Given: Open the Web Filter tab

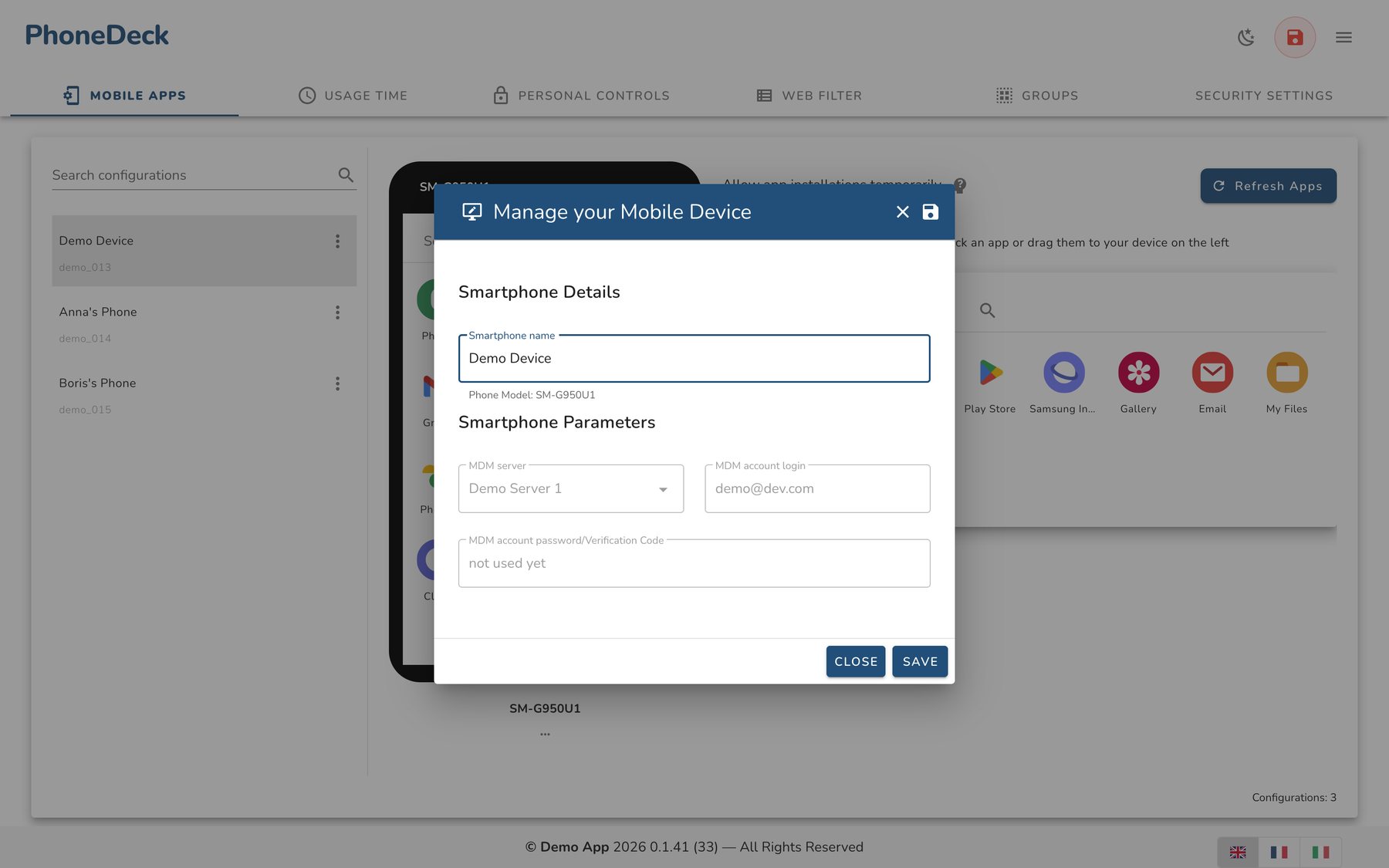Looking at the screenshot, I should (x=809, y=96).
